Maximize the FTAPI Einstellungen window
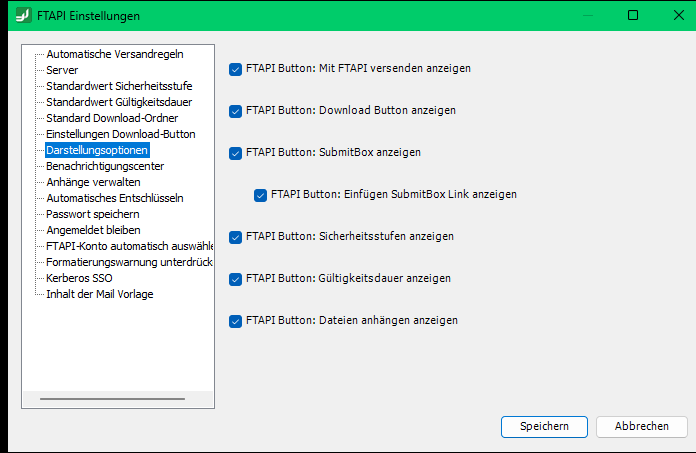The image size is (696, 453). (633, 15)
